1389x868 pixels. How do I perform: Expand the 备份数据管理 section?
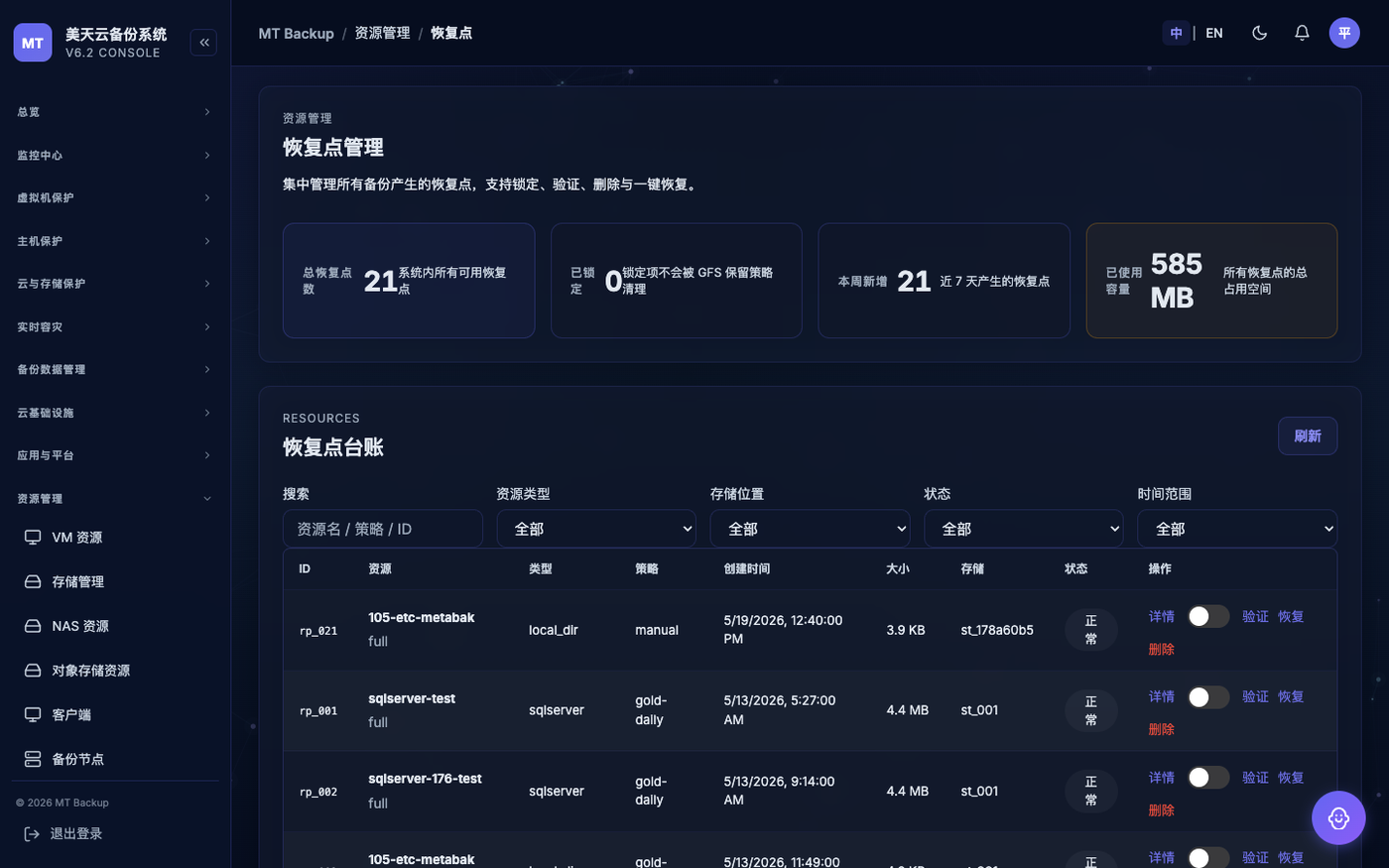click(115, 369)
